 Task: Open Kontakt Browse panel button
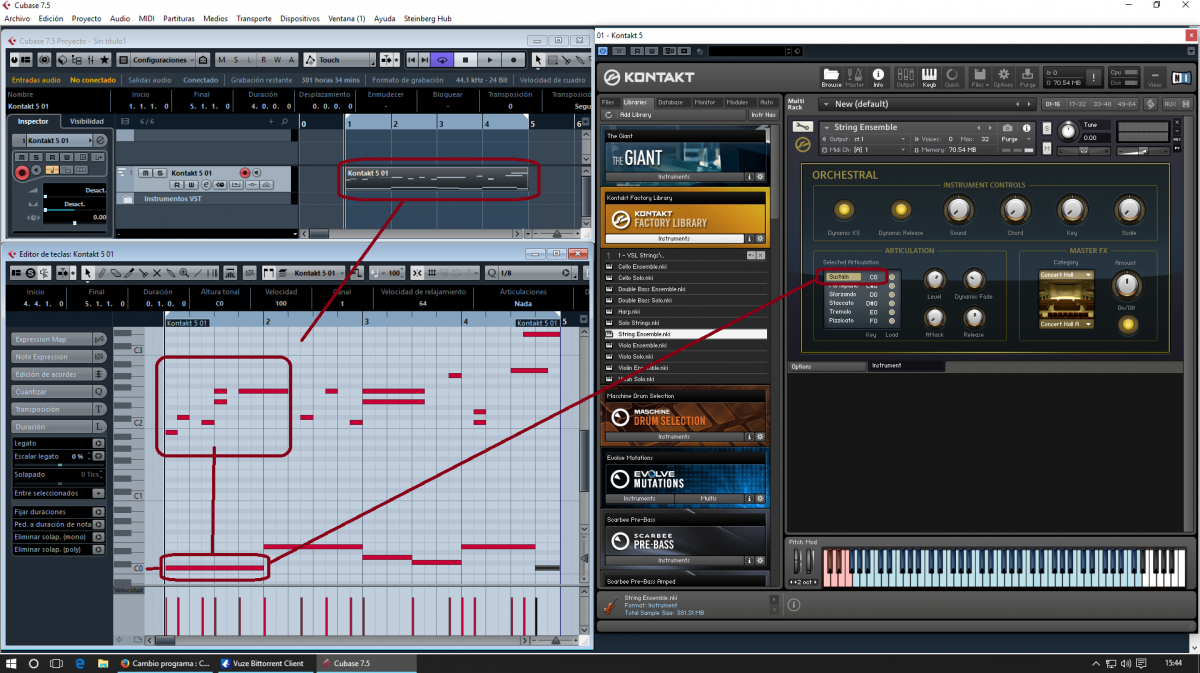(x=831, y=77)
